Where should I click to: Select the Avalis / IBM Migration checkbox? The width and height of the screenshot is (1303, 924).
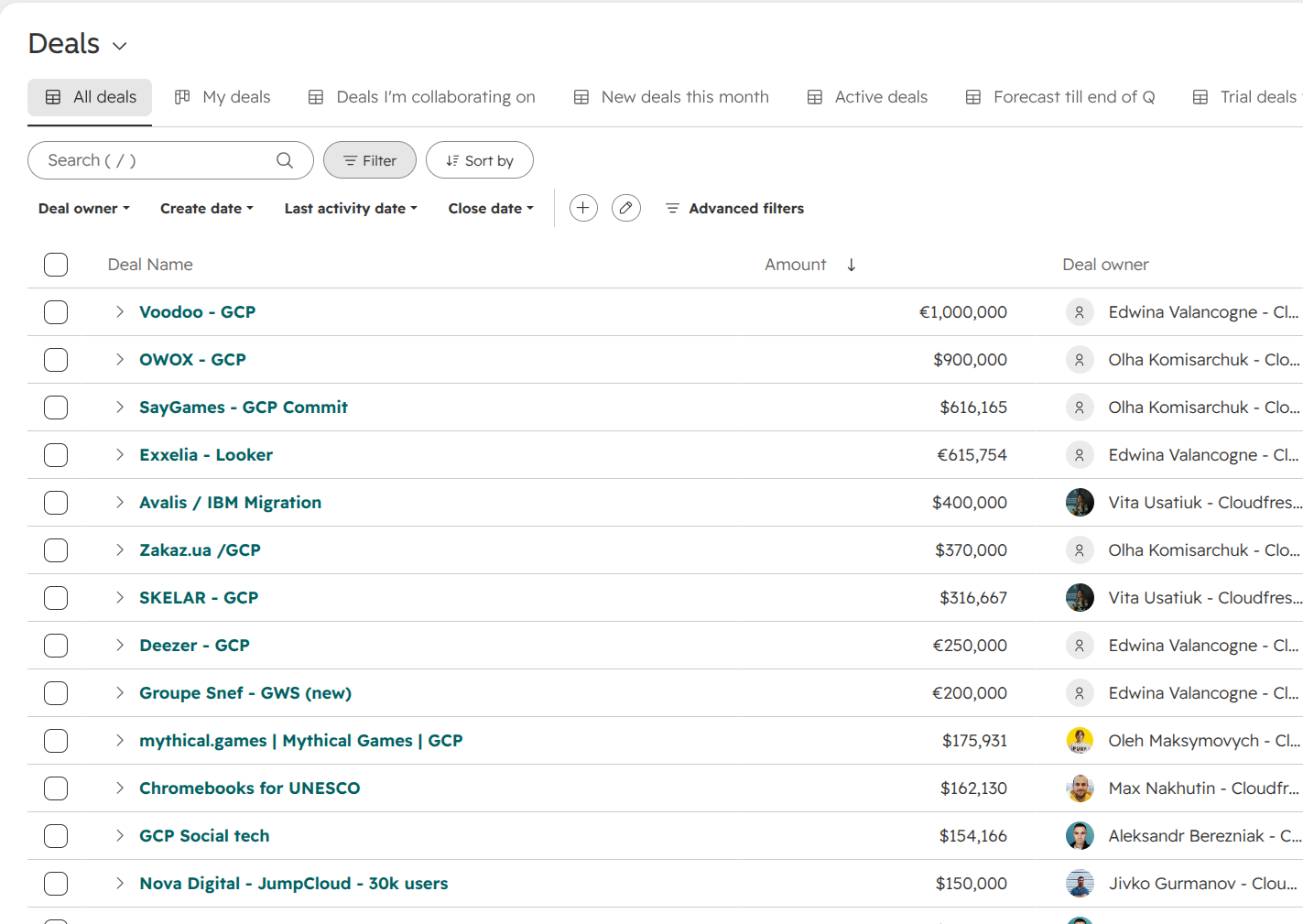(56, 503)
